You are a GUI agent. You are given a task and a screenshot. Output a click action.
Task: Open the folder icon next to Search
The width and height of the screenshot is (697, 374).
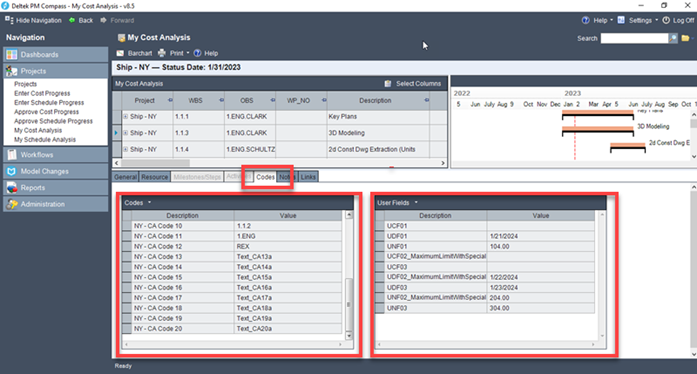click(x=685, y=38)
